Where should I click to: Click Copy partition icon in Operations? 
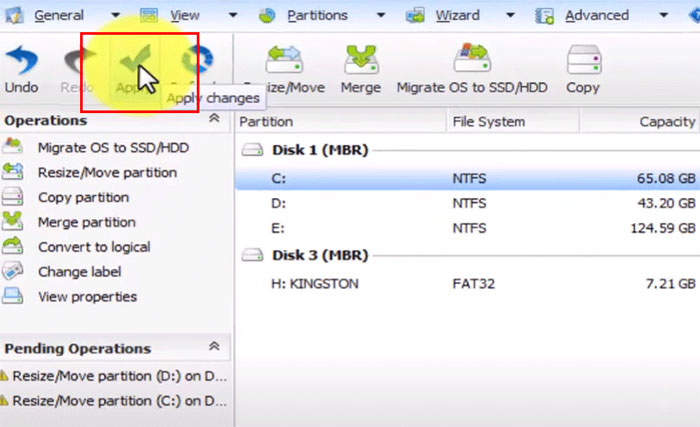[x=12, y=197]
